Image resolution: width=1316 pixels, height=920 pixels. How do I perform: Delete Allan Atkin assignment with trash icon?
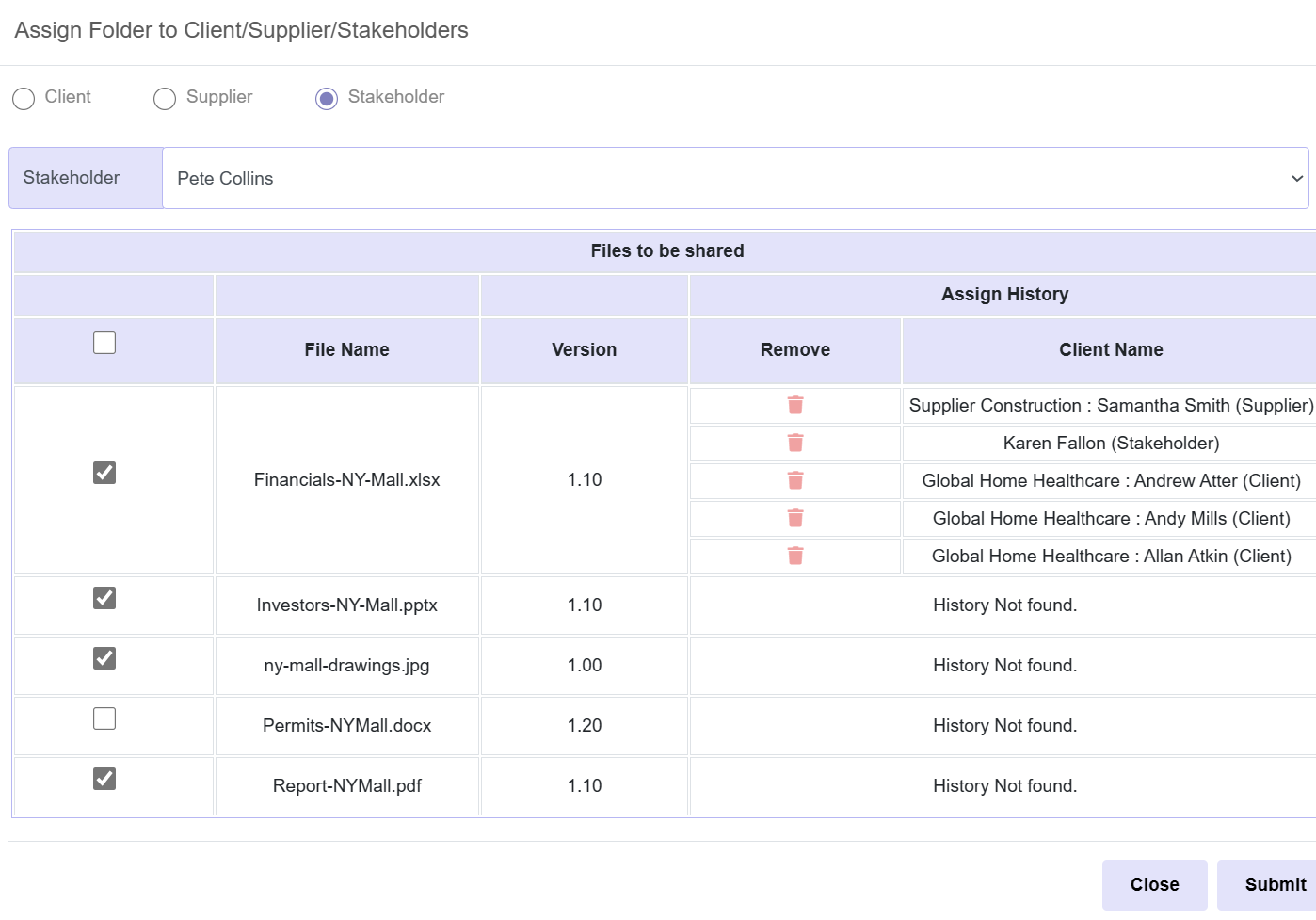tap(795, 556)
